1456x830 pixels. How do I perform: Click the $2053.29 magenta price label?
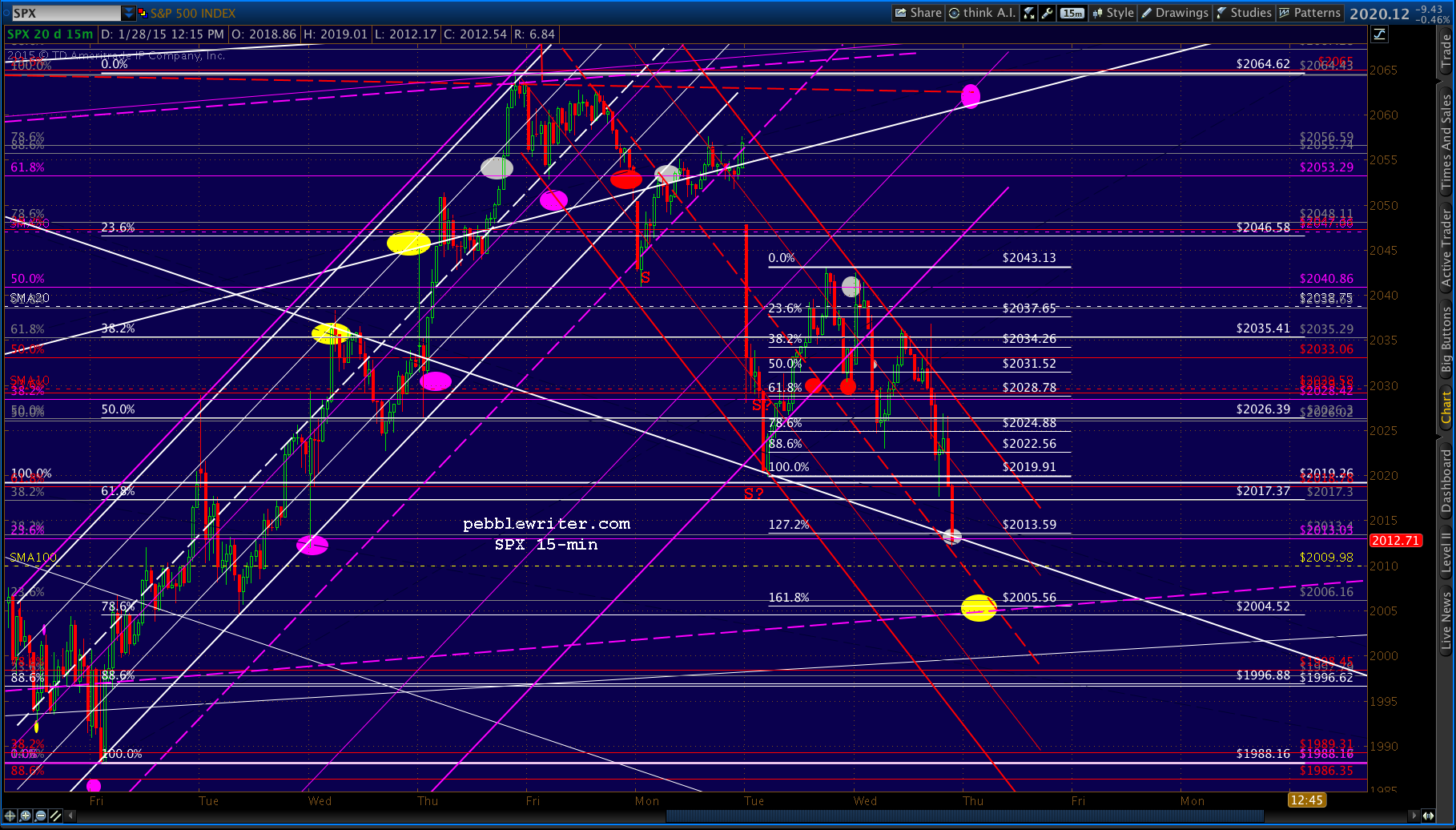click(1326, 167)
